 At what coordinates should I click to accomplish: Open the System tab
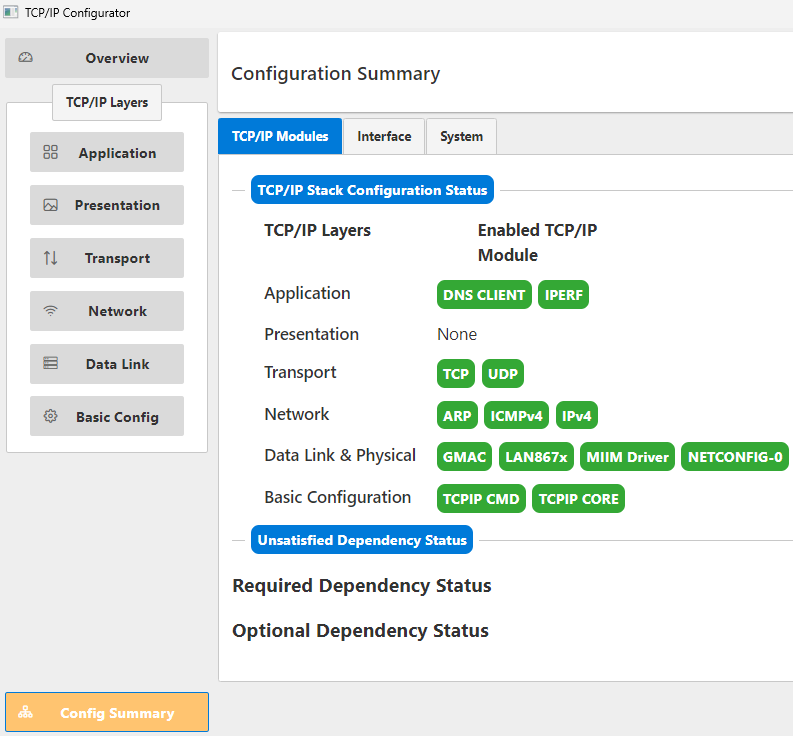[461, 136]
